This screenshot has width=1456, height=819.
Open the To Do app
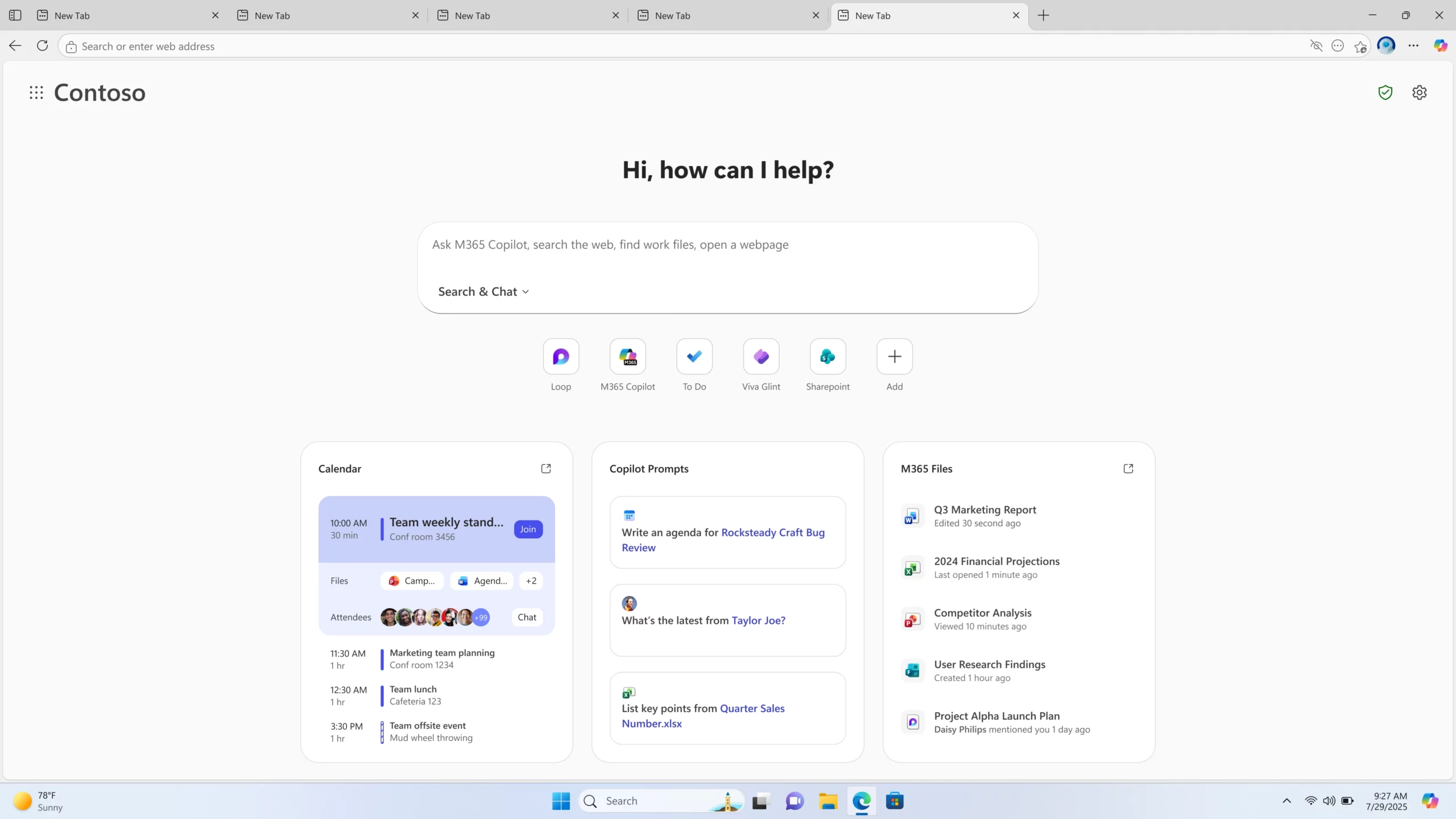(x=693, y=357)
